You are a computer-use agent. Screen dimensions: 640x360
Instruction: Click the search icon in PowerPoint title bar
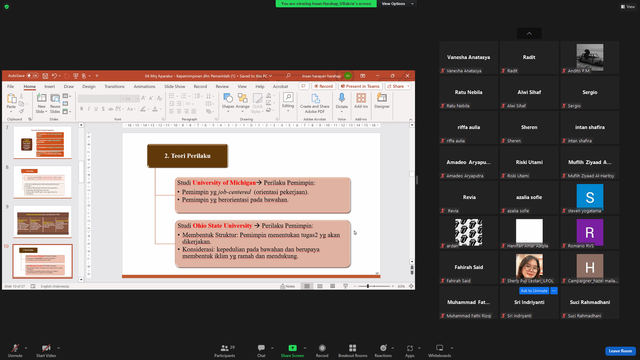[288, 76]
